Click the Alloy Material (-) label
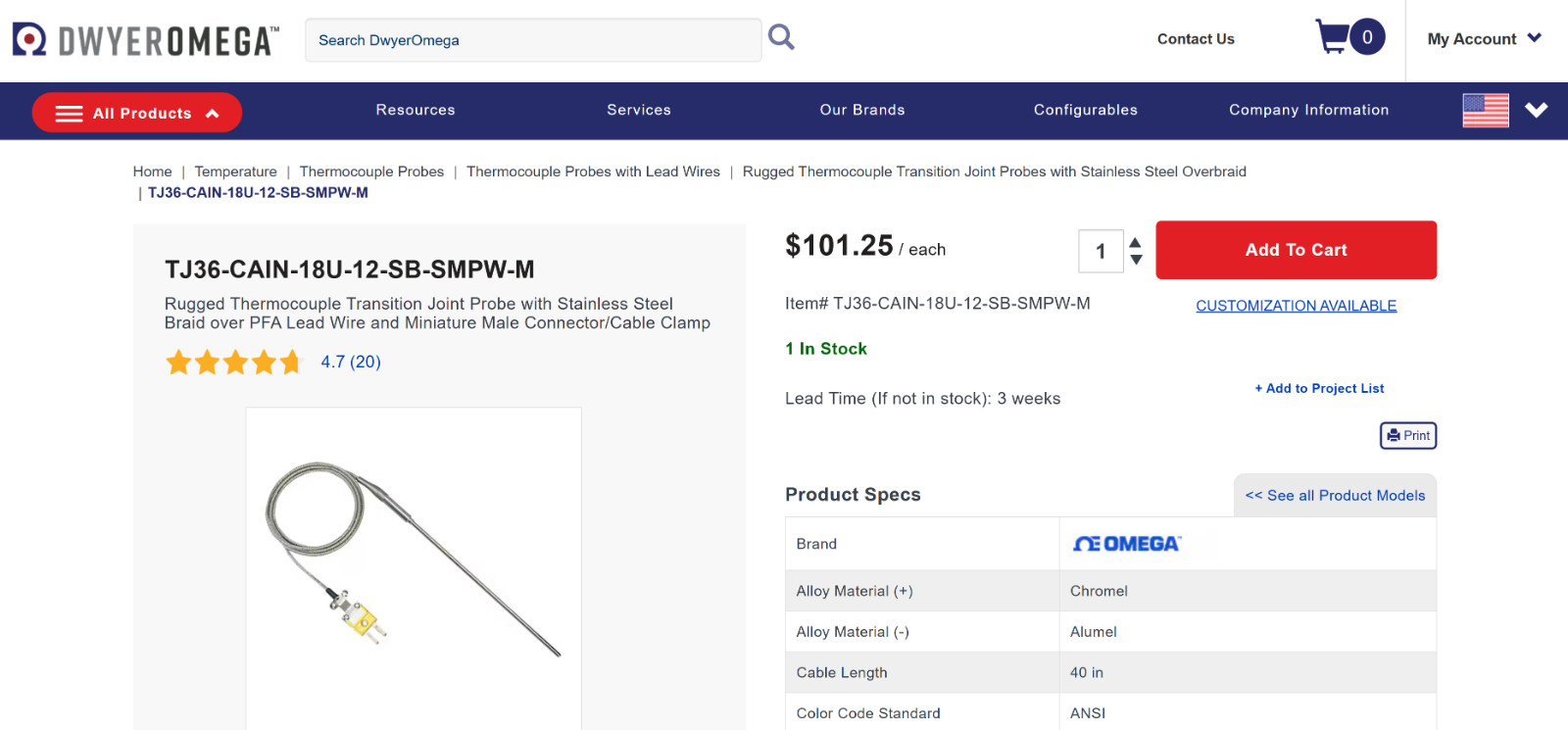This screenshot has width=1568, height=730. (853, 632)
